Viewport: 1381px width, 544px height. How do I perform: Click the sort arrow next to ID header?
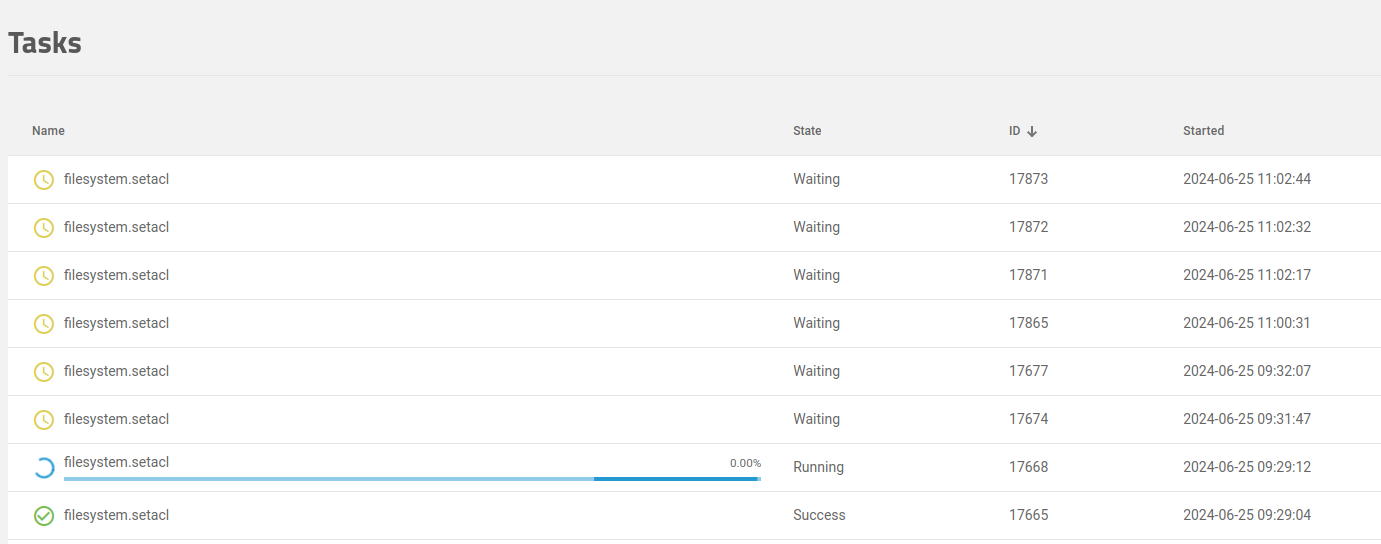pyautogui.click(x=1032, y=131)
